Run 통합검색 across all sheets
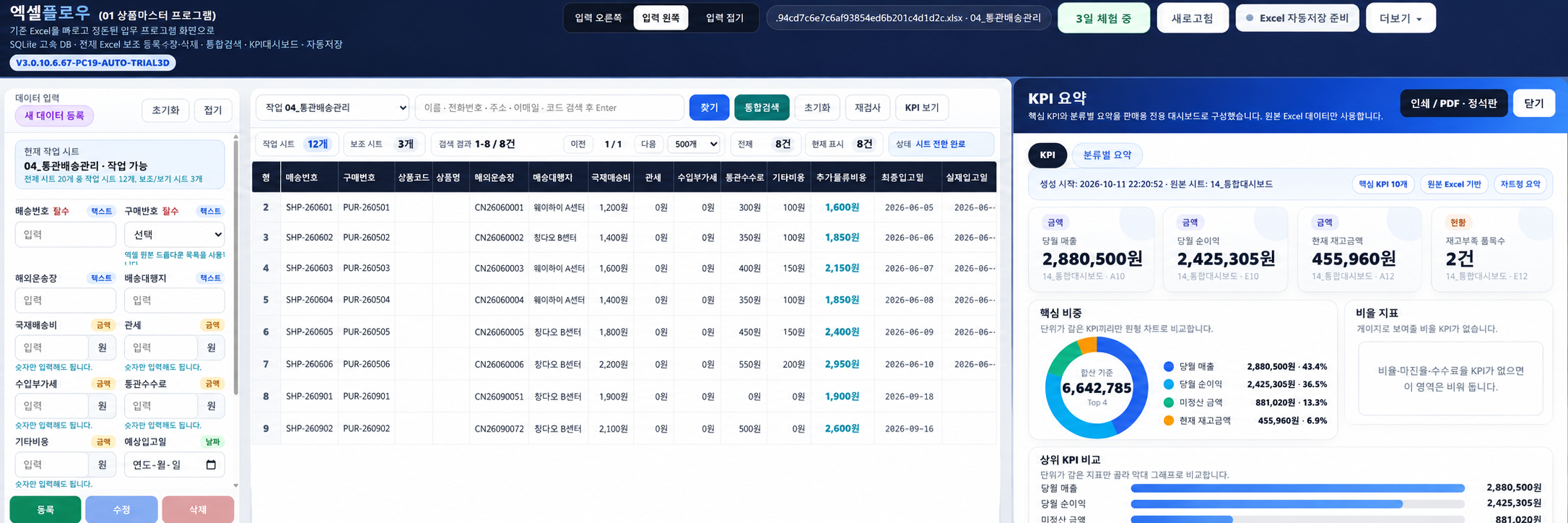Screen dimensions: 1568x523 (762, 108)
